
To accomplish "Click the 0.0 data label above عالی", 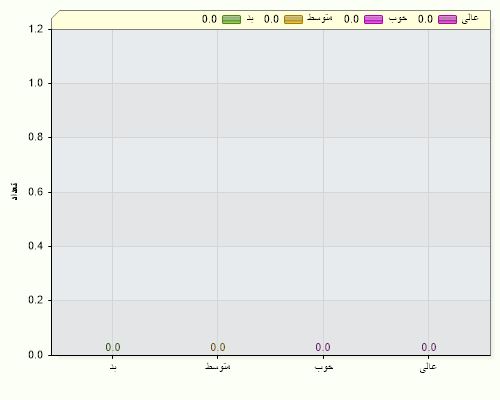I will tap(429, 347).
